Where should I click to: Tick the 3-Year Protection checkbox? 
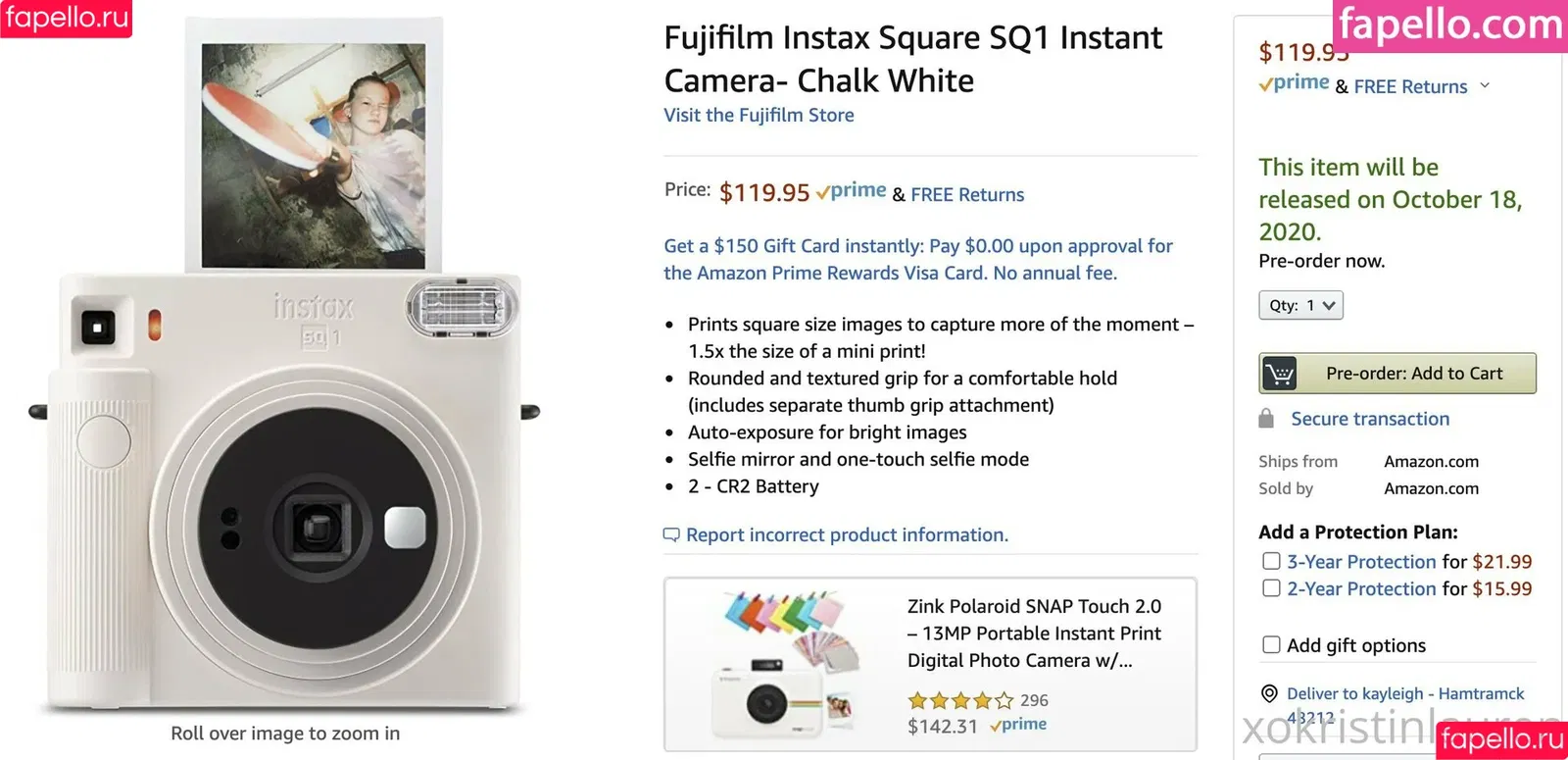coord(1271,561)
